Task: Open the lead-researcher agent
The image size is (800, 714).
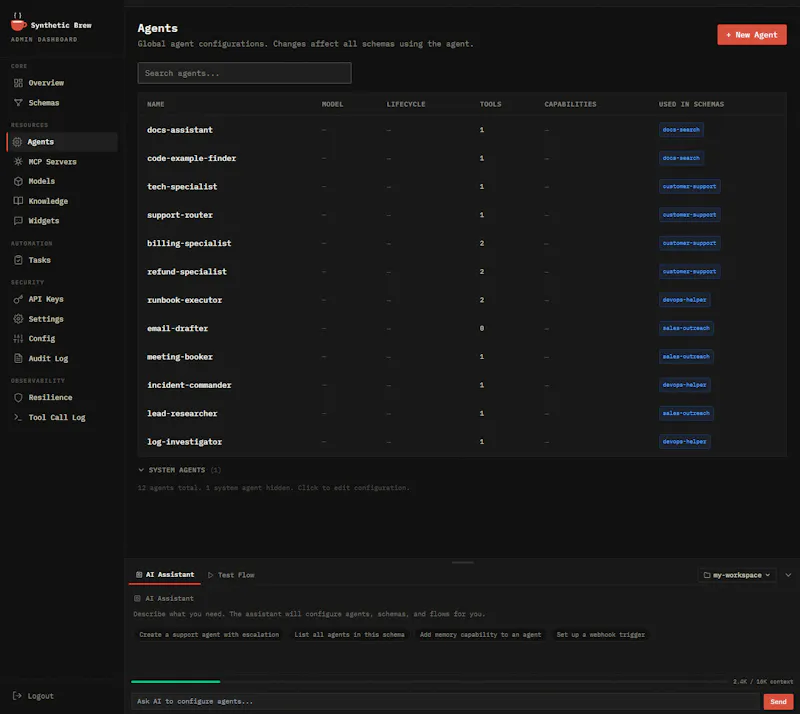Action: click(462, 413)
